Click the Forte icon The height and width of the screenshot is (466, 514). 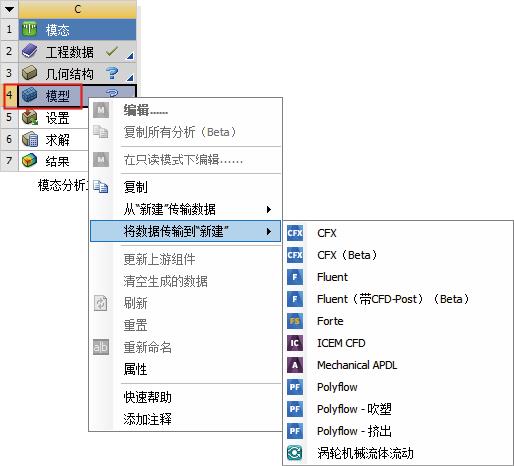pos(295,321)
